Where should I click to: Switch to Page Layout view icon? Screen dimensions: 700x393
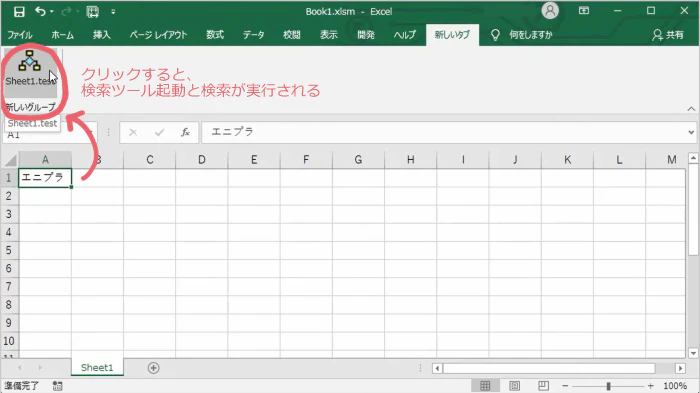(514, 386)
